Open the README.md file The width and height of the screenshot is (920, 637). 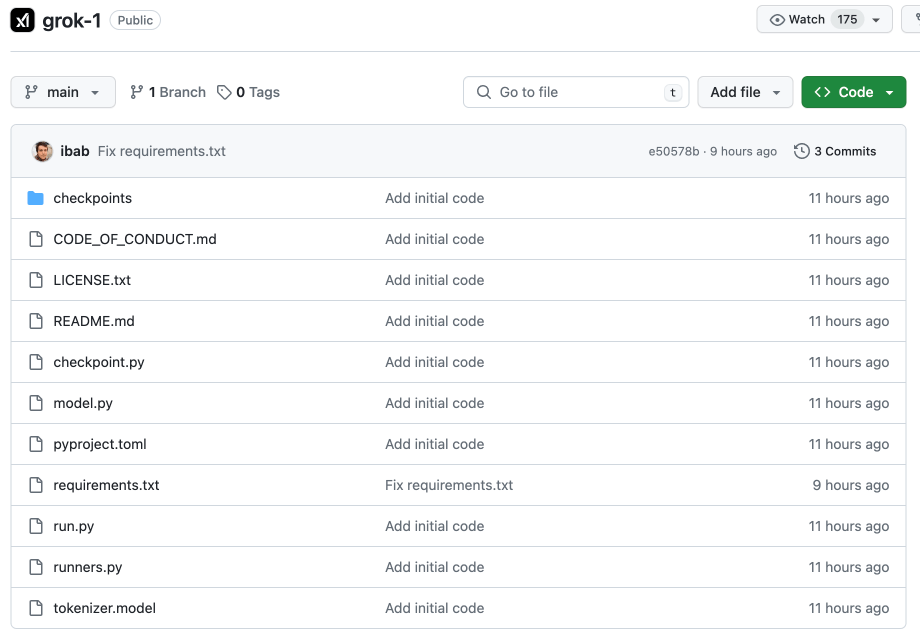[94, 321]
